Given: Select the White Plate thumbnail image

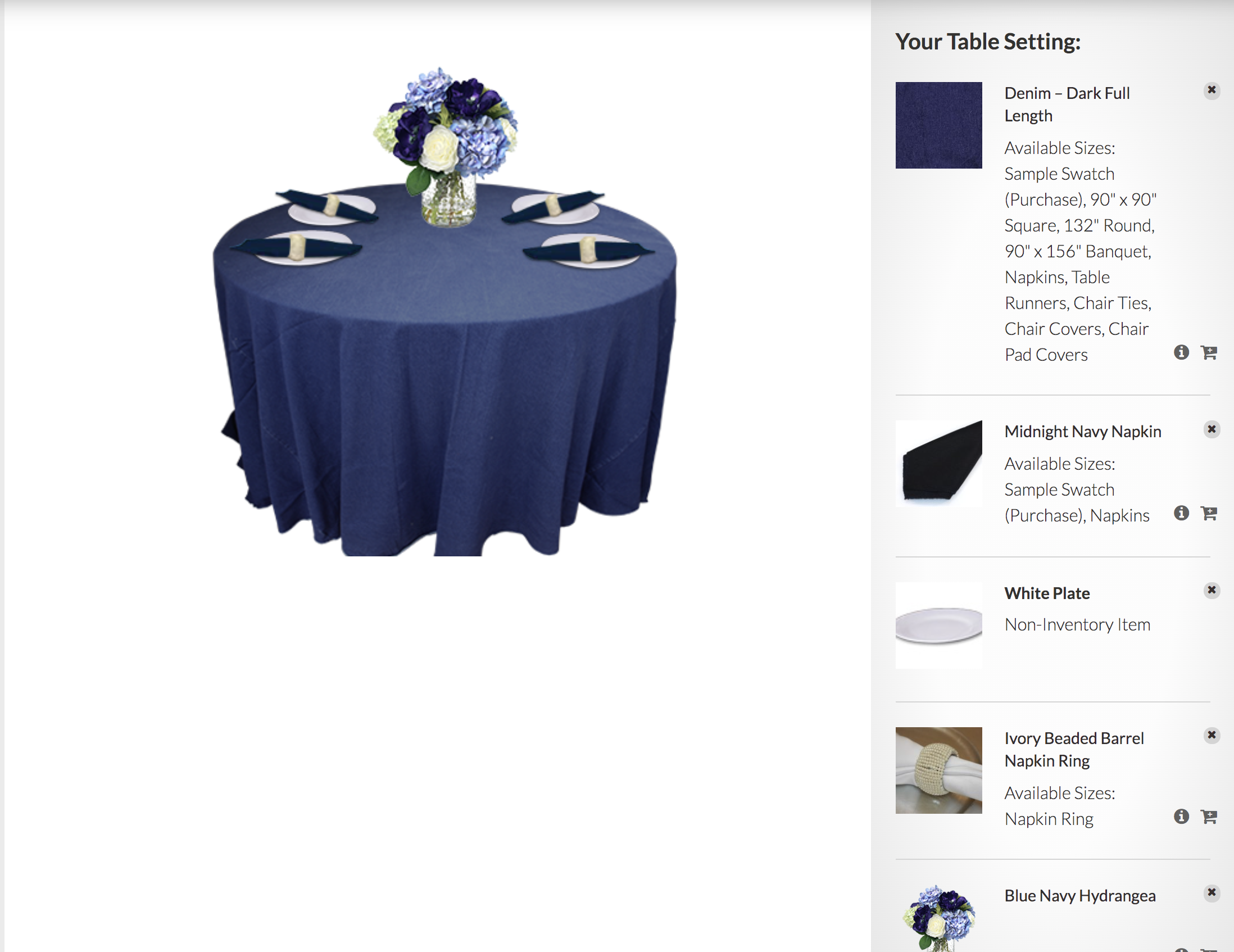Looking at the screenshot, I should pyautogui.click(x=938, y=625).
